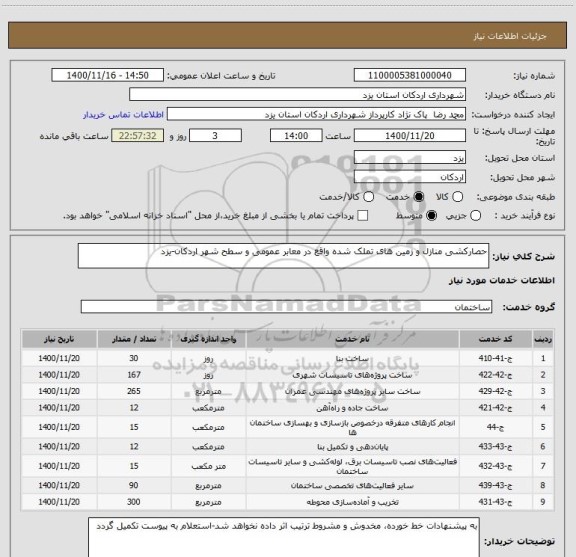Viewport: 576px width, 557px height.
Task: Click the announcement date field 1400/11/16 - 14:50
Action: click(107, 75)
